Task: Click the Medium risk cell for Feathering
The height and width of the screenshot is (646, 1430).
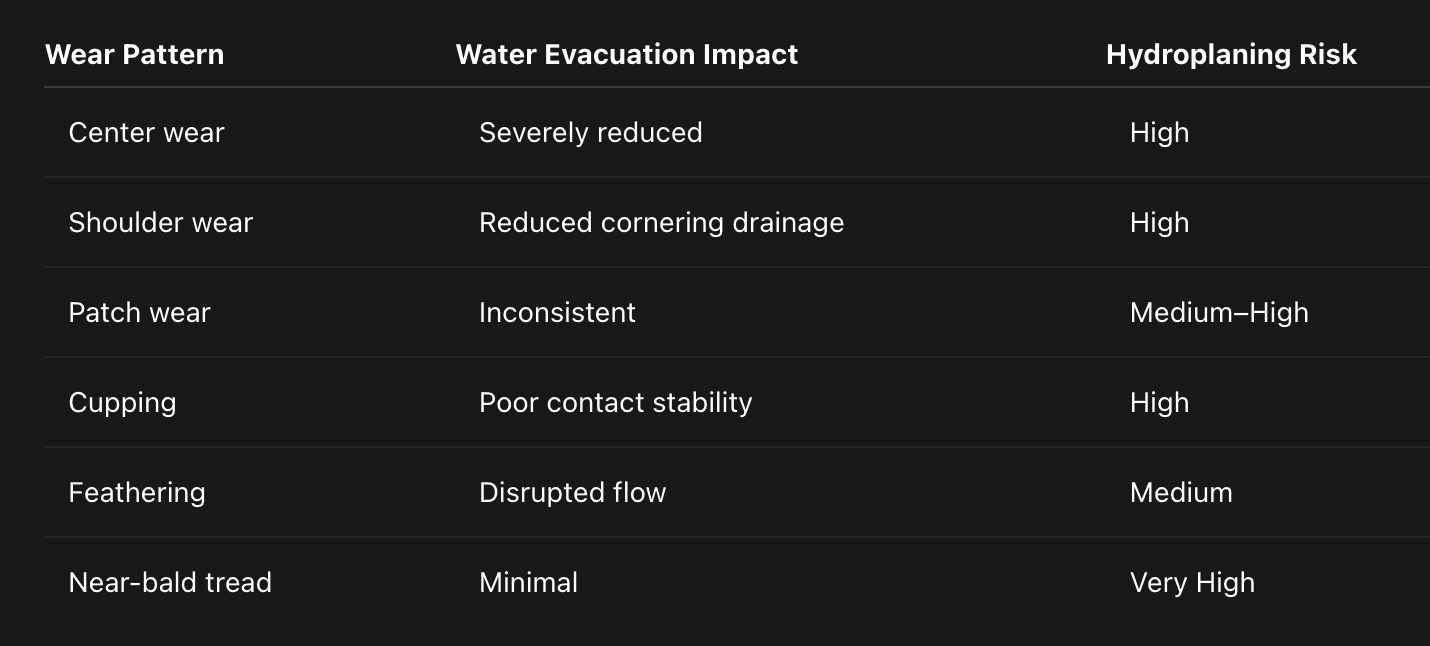Action: click(1180, 492)
